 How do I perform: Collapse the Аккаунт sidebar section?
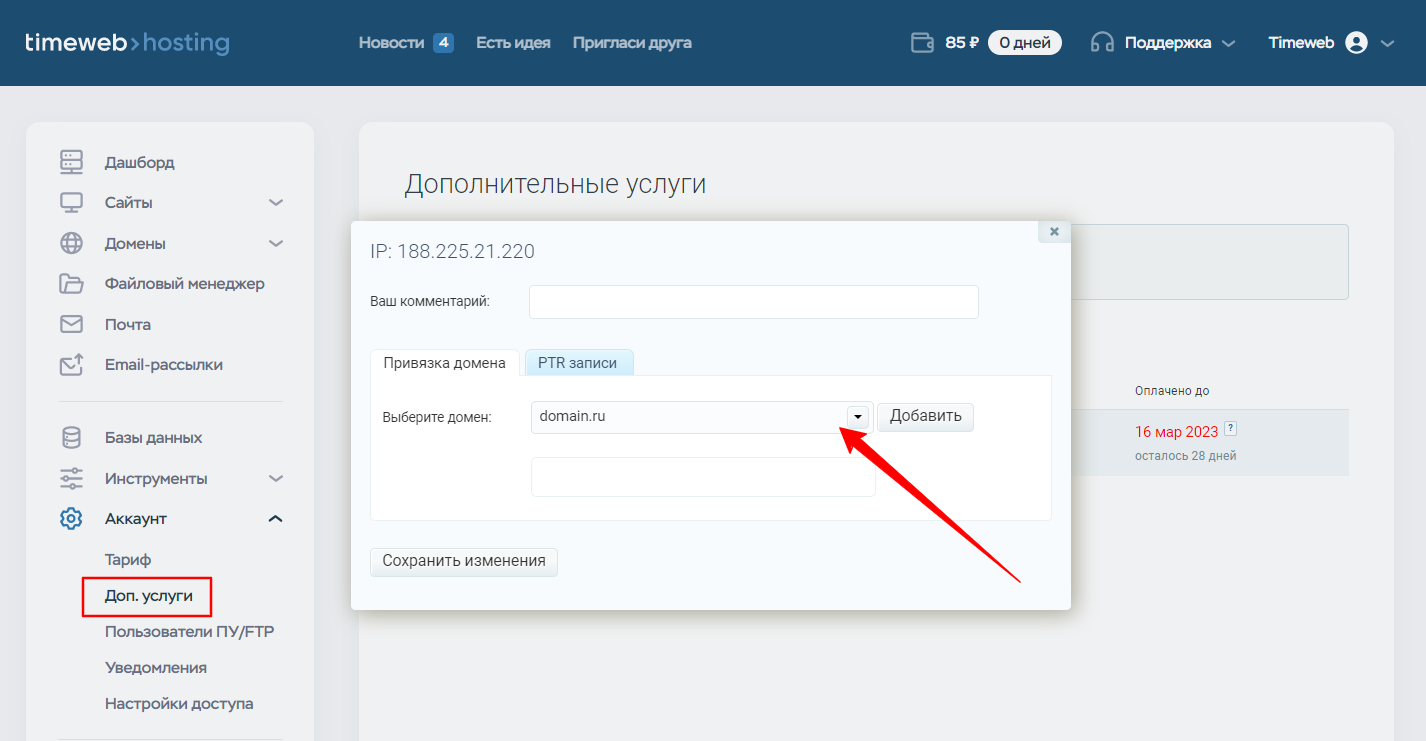(x=276, y=519)
